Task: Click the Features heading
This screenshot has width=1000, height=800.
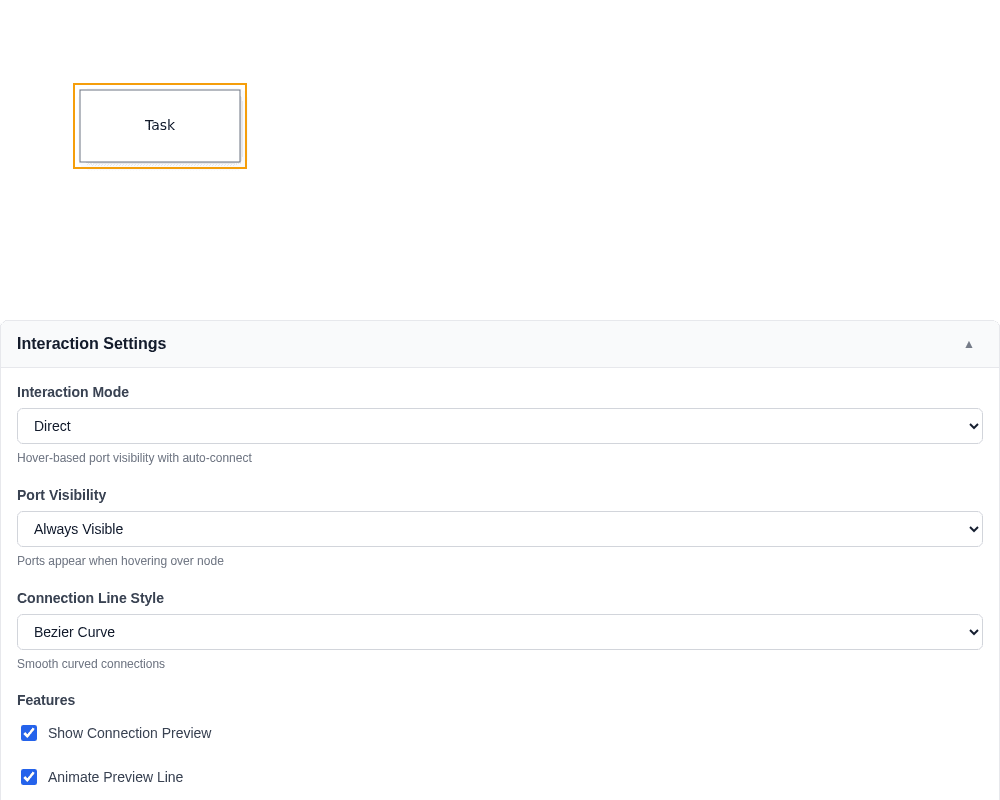Action: click(46, 700)
